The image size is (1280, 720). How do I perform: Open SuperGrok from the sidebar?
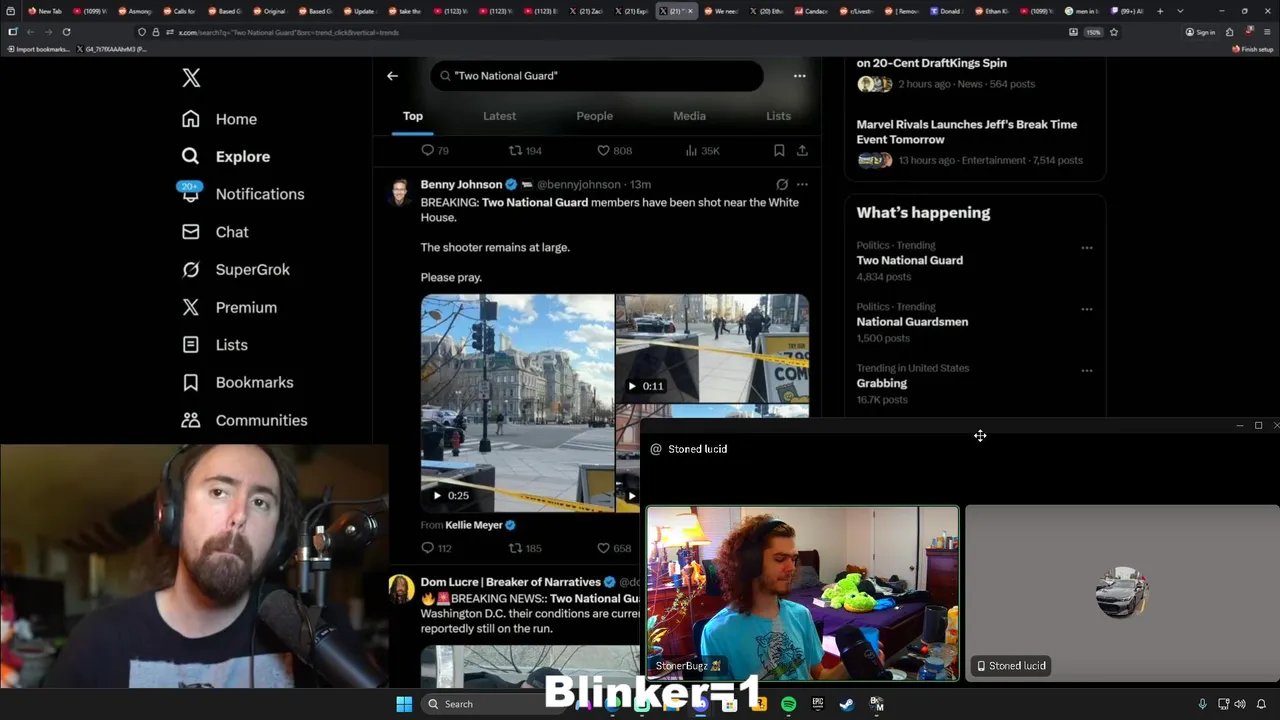236,270
